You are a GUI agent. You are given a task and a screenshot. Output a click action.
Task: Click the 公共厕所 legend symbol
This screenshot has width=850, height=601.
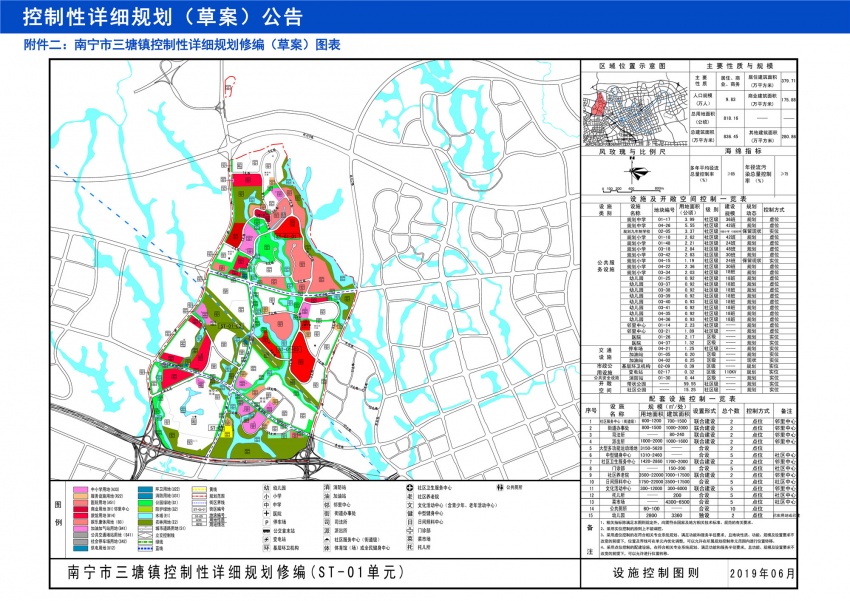coord(501,488)
